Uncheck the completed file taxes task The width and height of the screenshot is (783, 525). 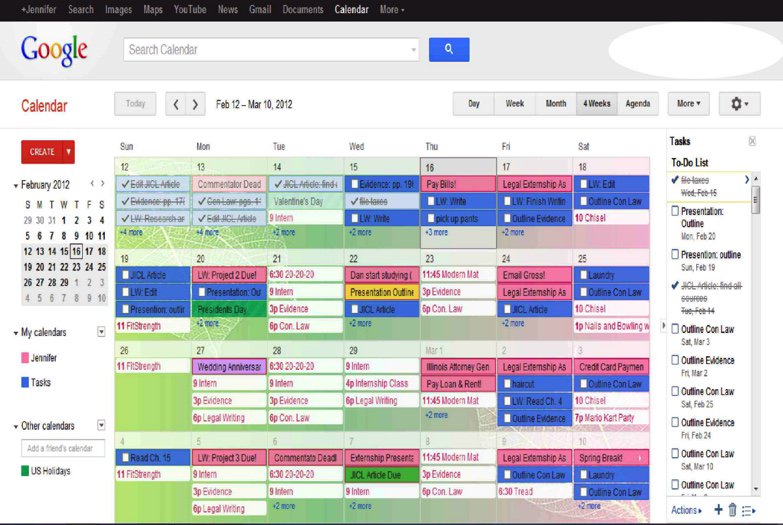pos(675,180)
